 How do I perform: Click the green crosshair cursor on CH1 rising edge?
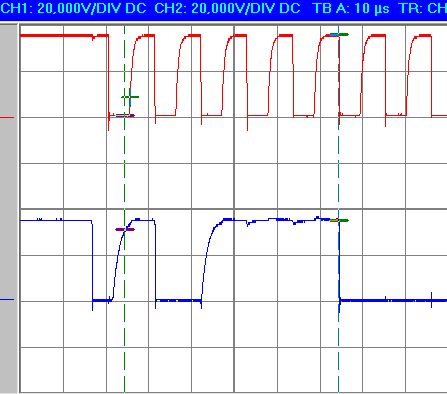pos(130,97)
